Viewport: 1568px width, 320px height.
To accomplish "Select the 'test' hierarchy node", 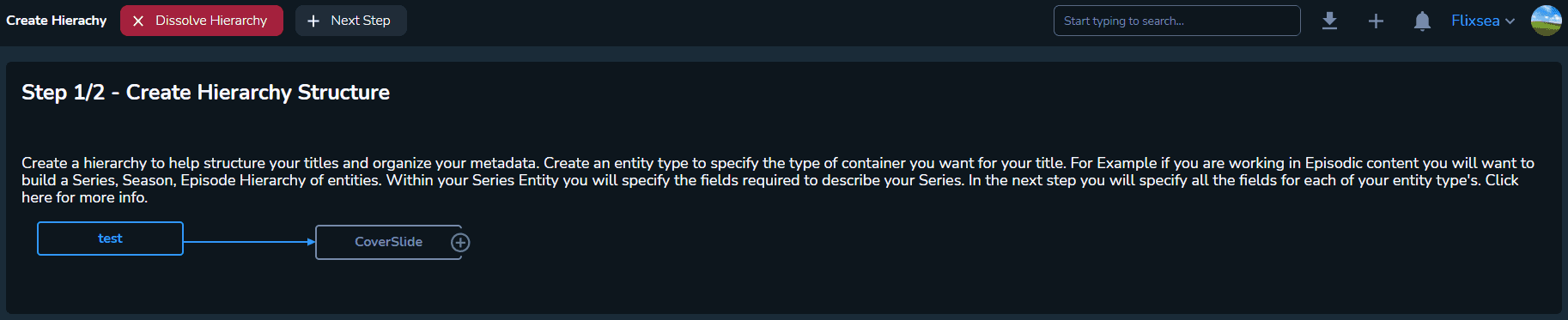I will click(x=110, y=238).
